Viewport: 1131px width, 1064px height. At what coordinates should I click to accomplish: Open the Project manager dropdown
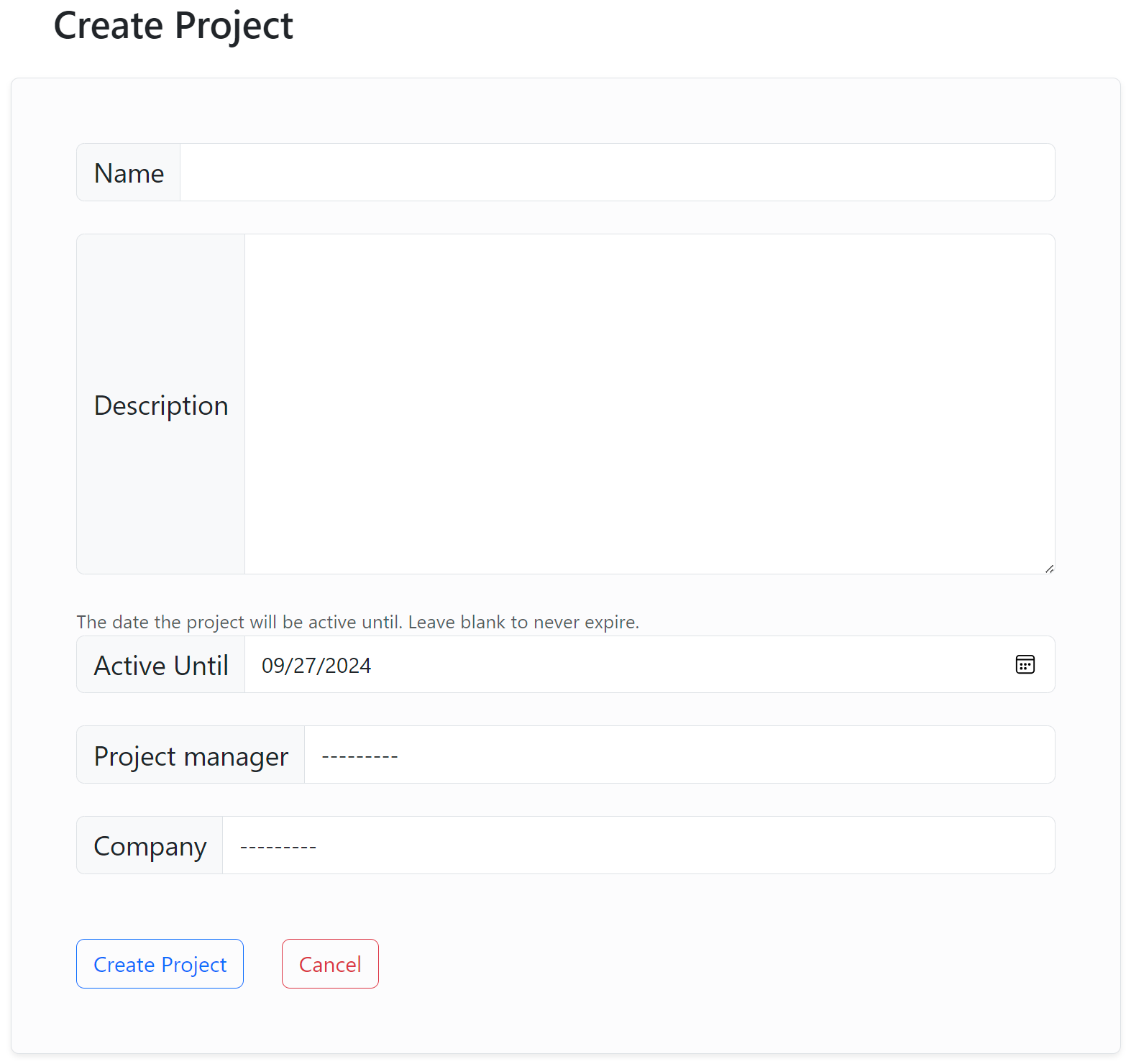click(x=679, y=755)
